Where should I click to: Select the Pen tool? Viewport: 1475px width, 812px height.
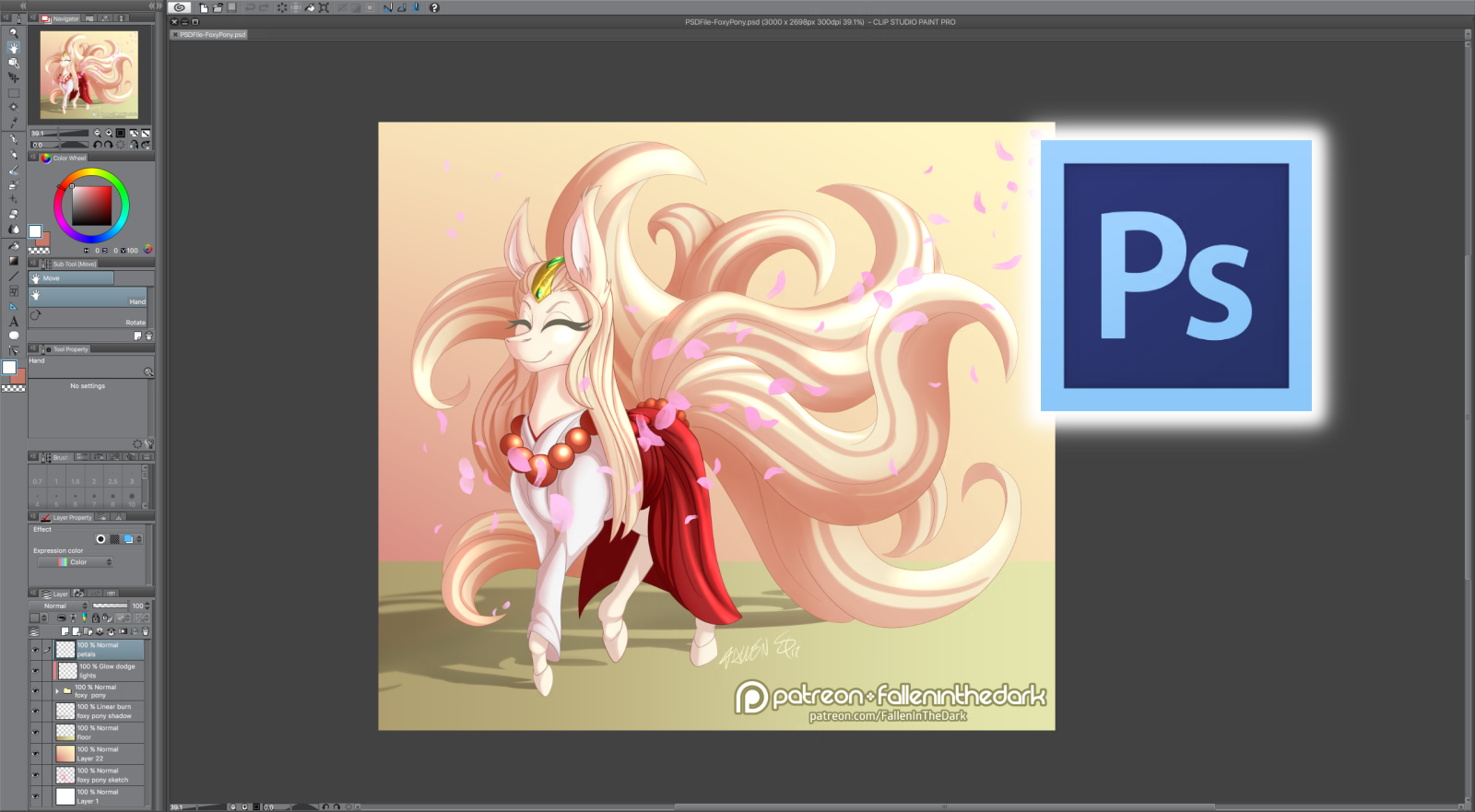click(x=13, y=139)
